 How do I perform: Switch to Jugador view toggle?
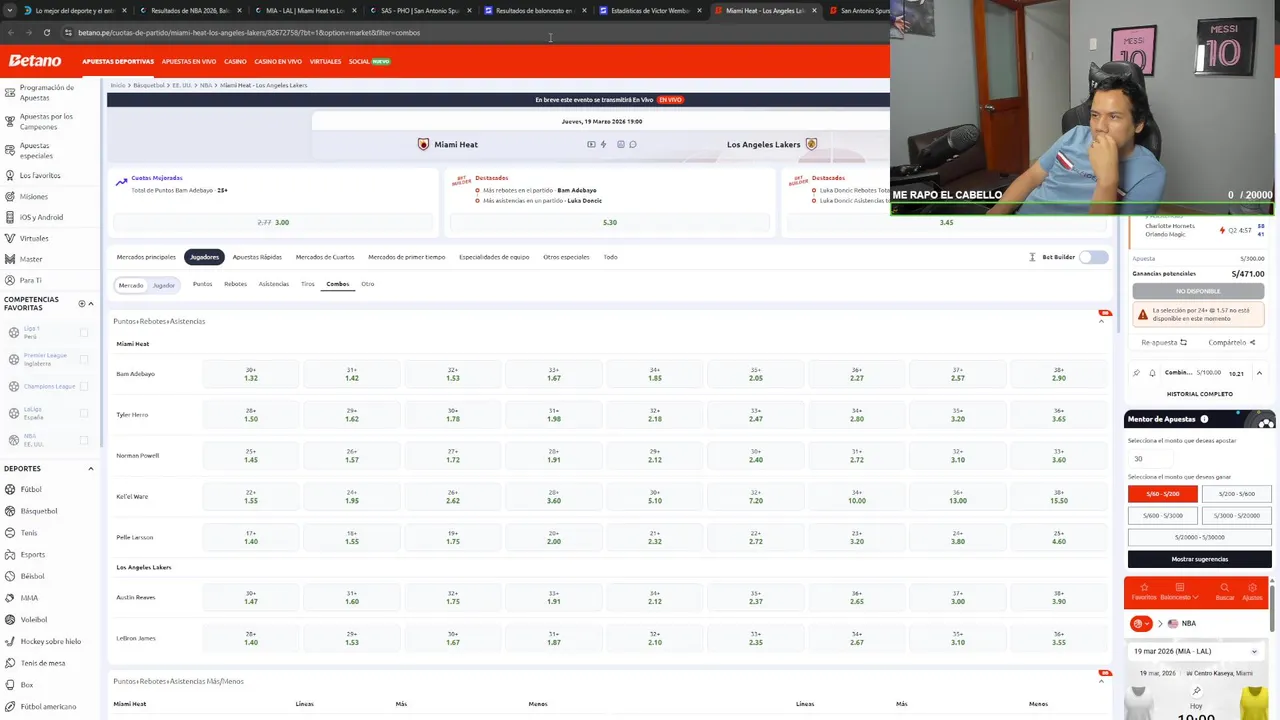click(x=164, y=285)
